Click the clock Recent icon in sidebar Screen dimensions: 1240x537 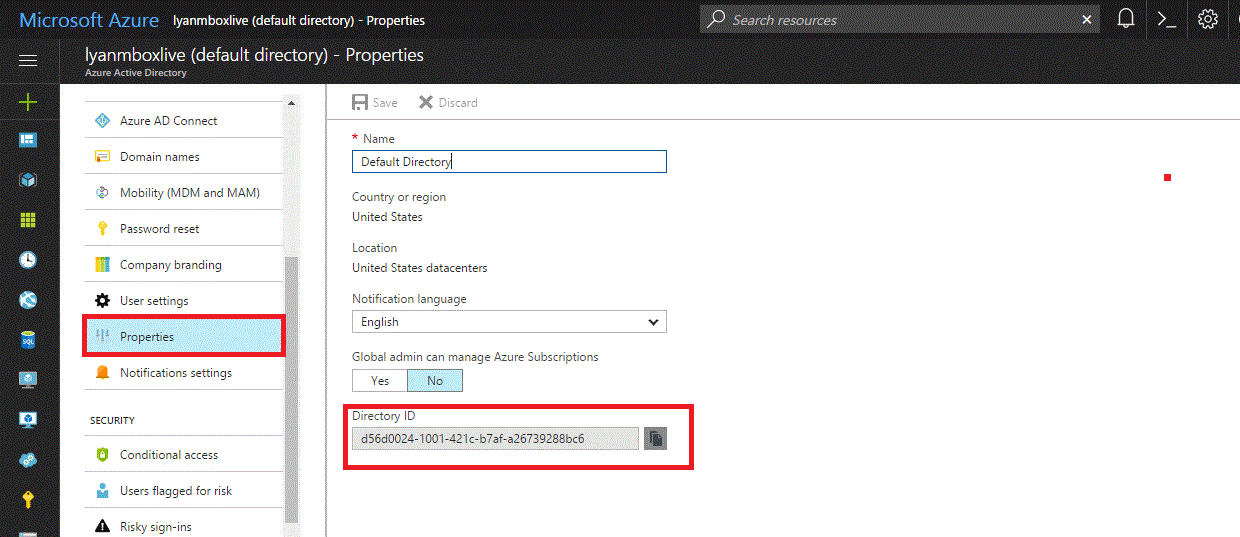tap(28, 260)
